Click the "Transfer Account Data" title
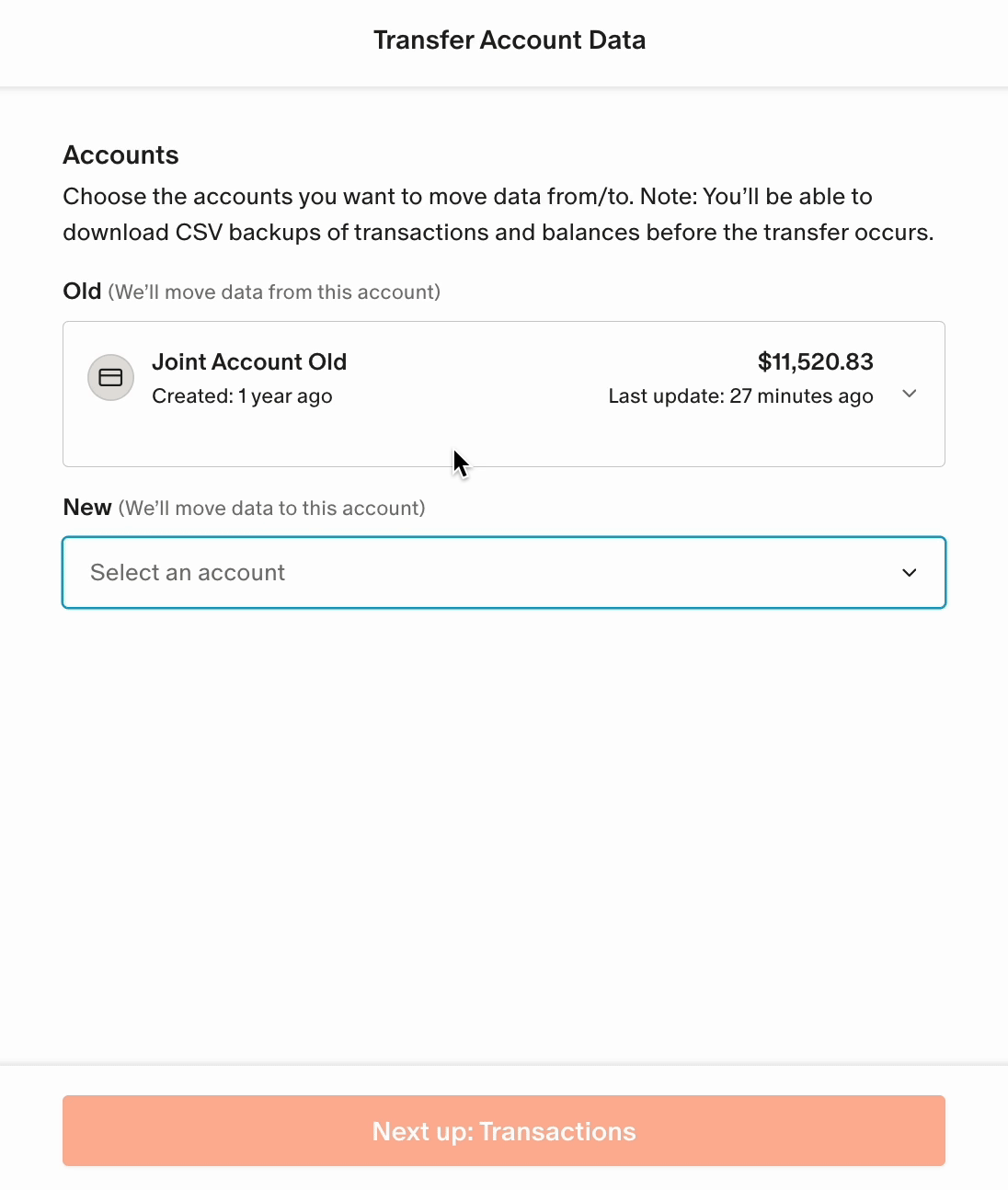 [x=510, y=40]
